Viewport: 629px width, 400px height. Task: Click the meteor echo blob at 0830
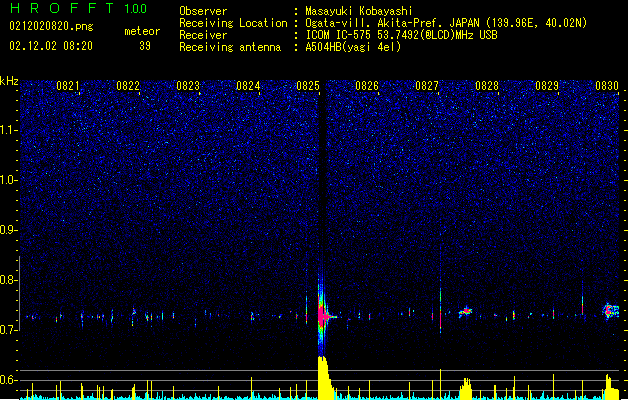coord(611,311)
